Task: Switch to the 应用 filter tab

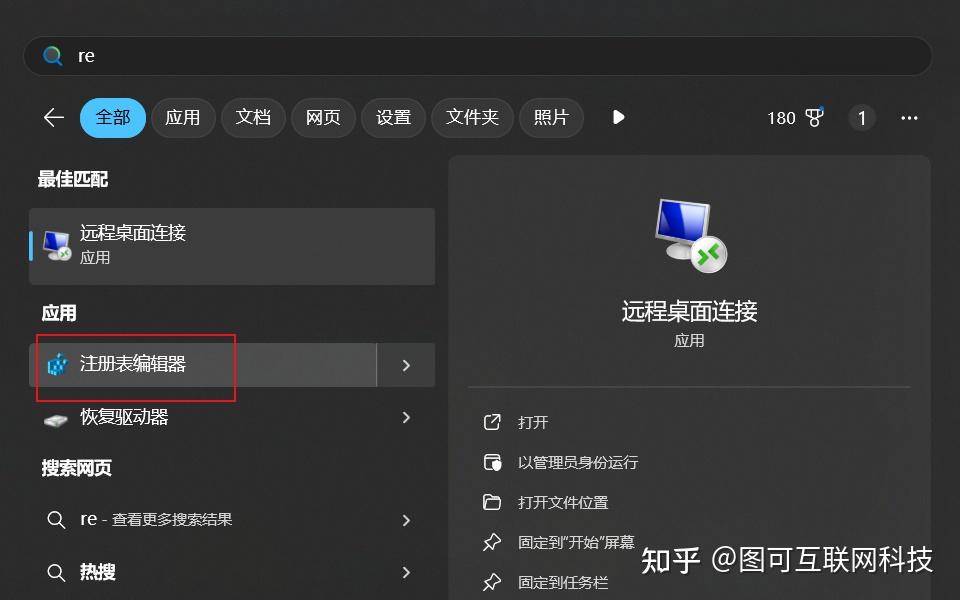Action: (x=182, y=118)
